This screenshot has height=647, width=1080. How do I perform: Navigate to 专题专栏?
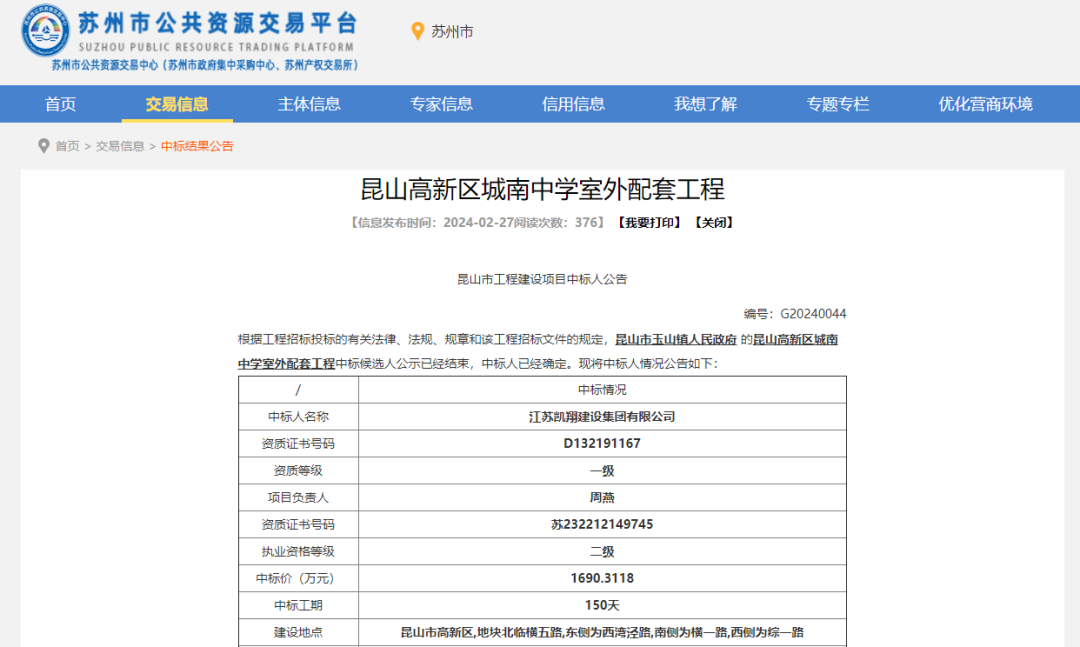(x=838, y=104)
